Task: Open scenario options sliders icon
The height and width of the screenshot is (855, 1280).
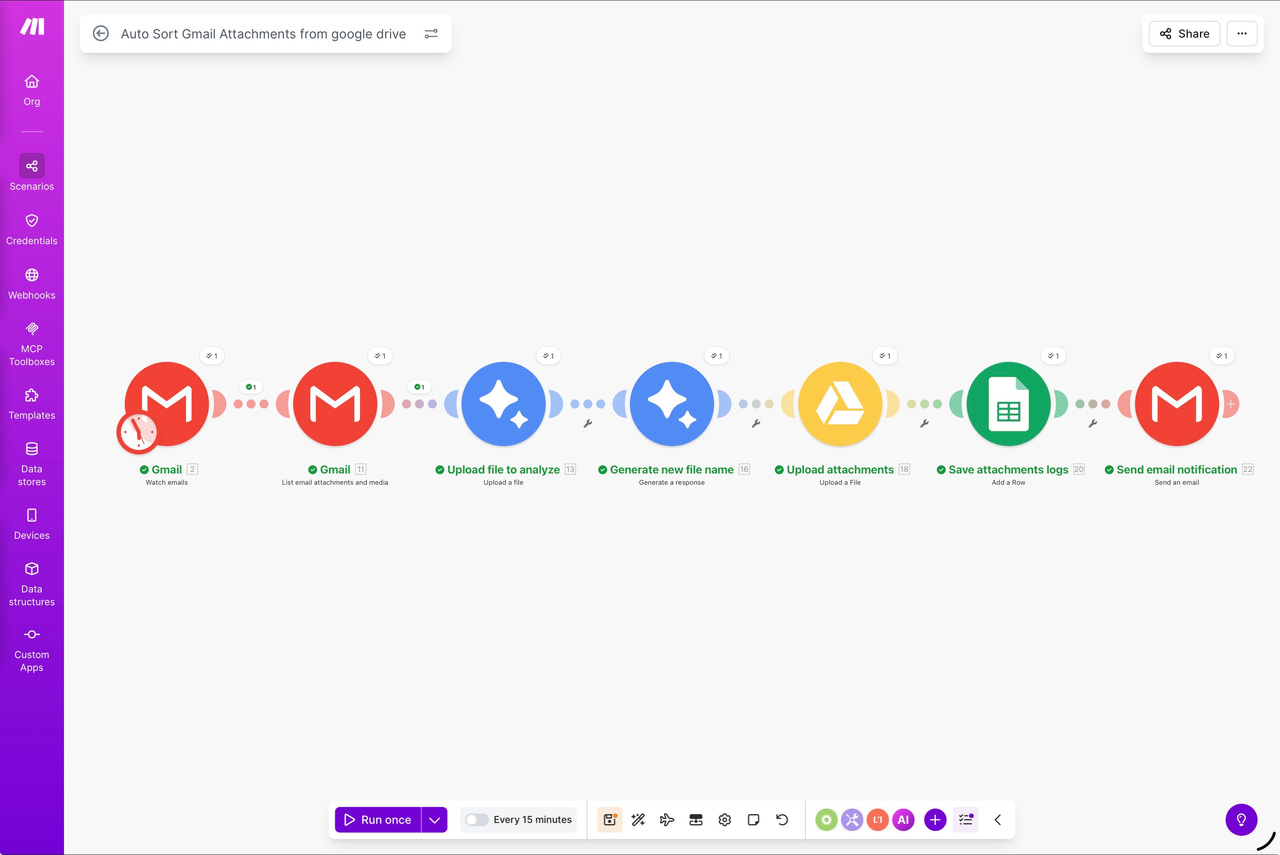Action: (x=431, y=34)
